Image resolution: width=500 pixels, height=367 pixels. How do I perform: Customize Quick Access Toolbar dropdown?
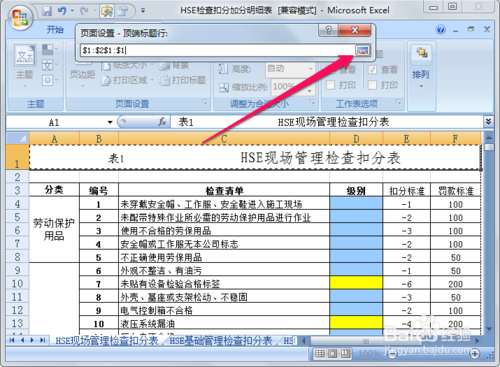point(143,11)
